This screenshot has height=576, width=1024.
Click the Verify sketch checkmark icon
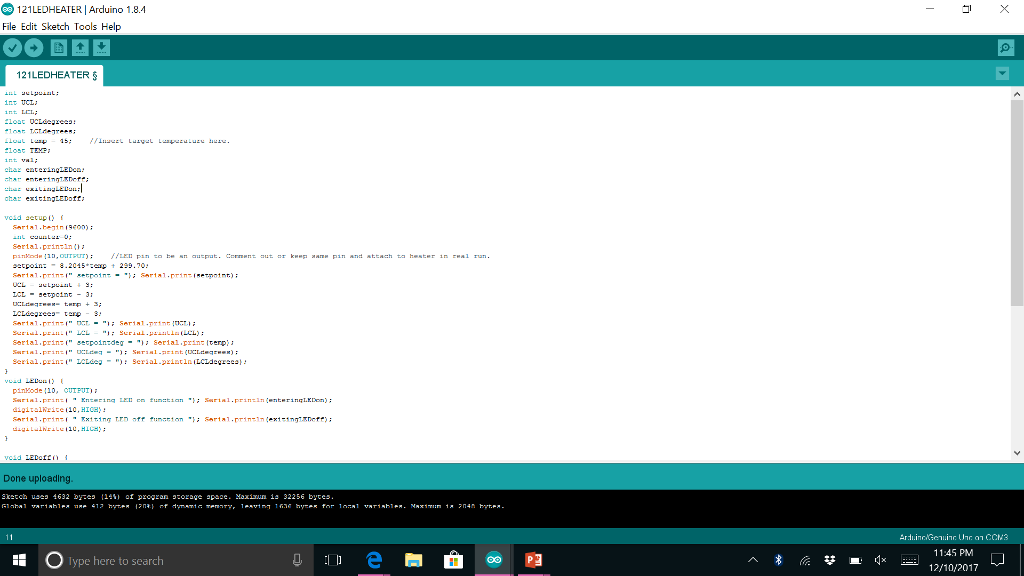click(12, 47)
